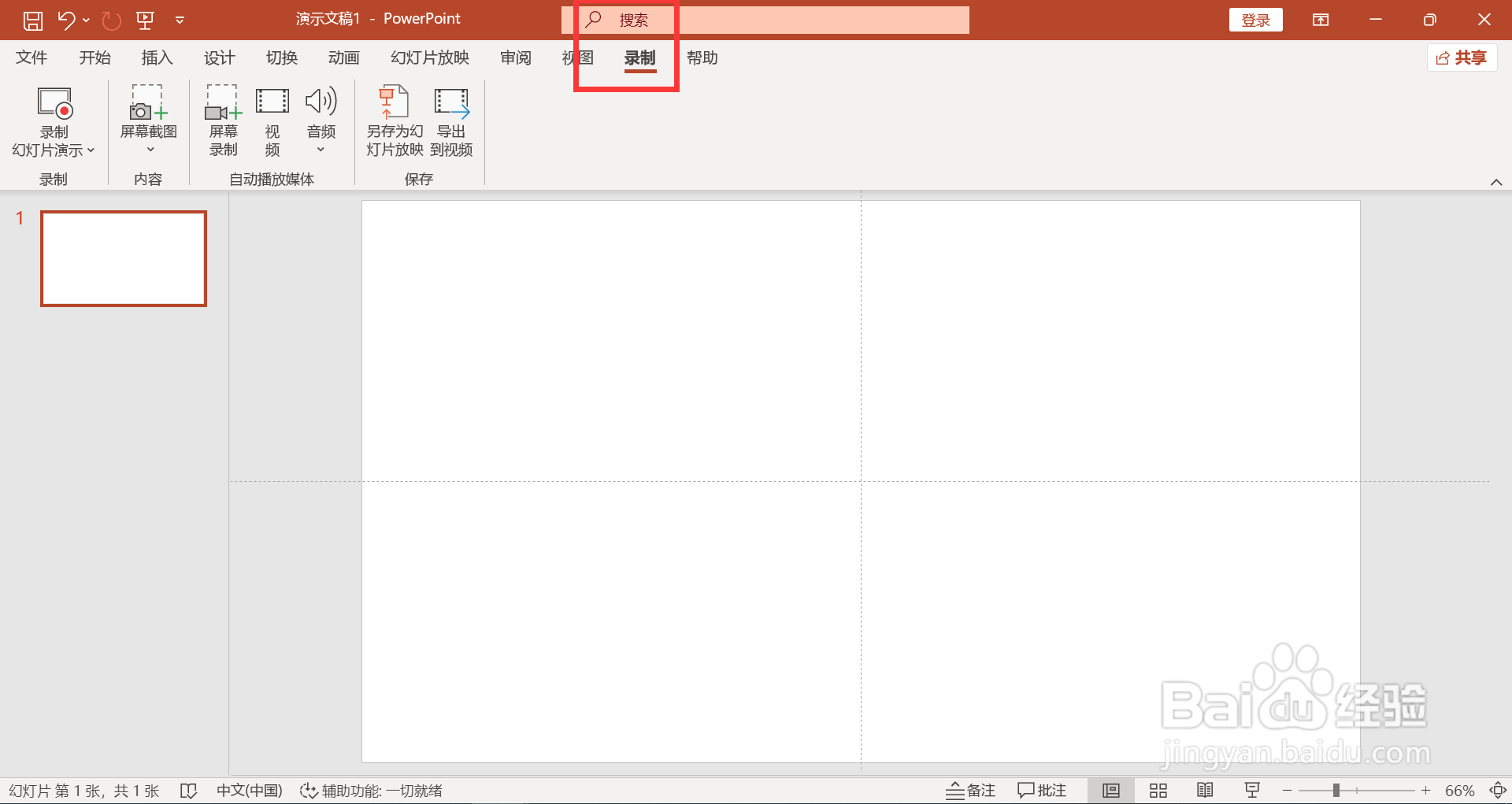Click the 屏幕截图 camera icon

click(148, 102)
